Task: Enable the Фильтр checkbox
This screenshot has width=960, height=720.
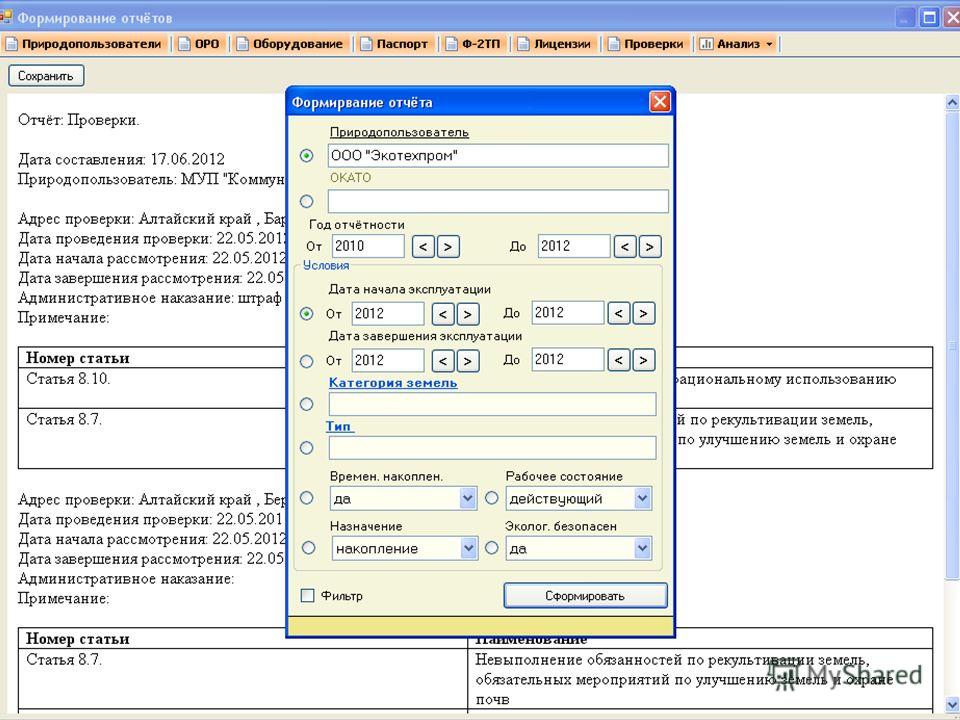Action: point(307,596)
